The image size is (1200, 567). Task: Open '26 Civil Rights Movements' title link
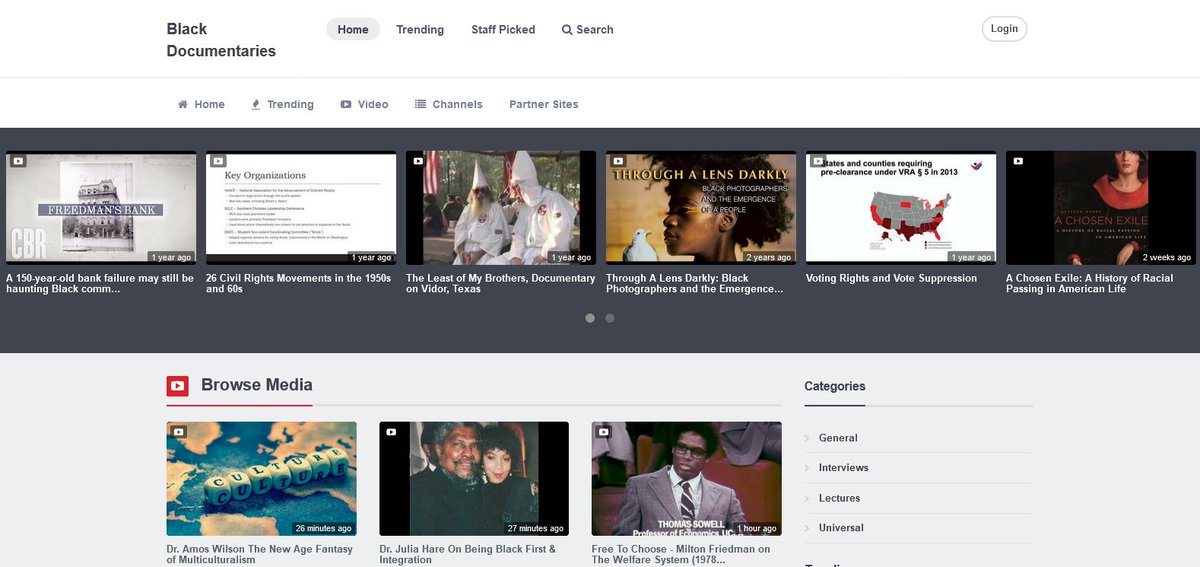299,283
